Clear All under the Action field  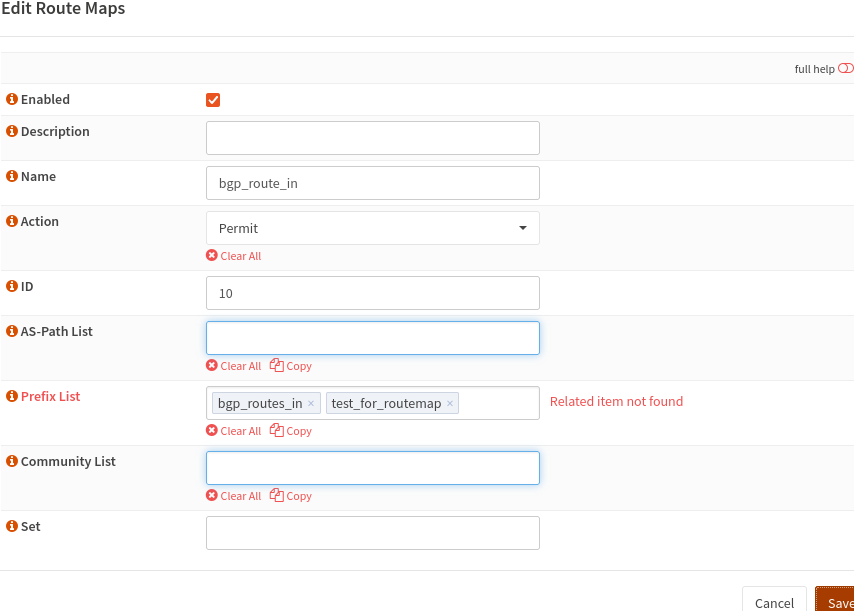234,256
